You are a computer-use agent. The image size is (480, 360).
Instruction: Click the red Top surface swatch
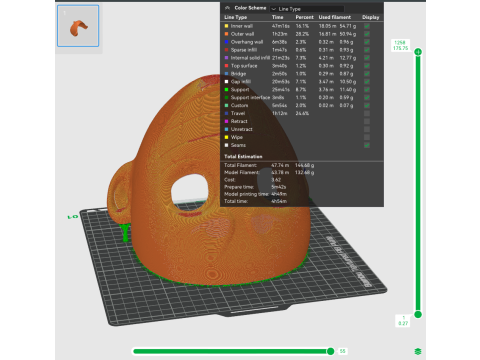226,66
